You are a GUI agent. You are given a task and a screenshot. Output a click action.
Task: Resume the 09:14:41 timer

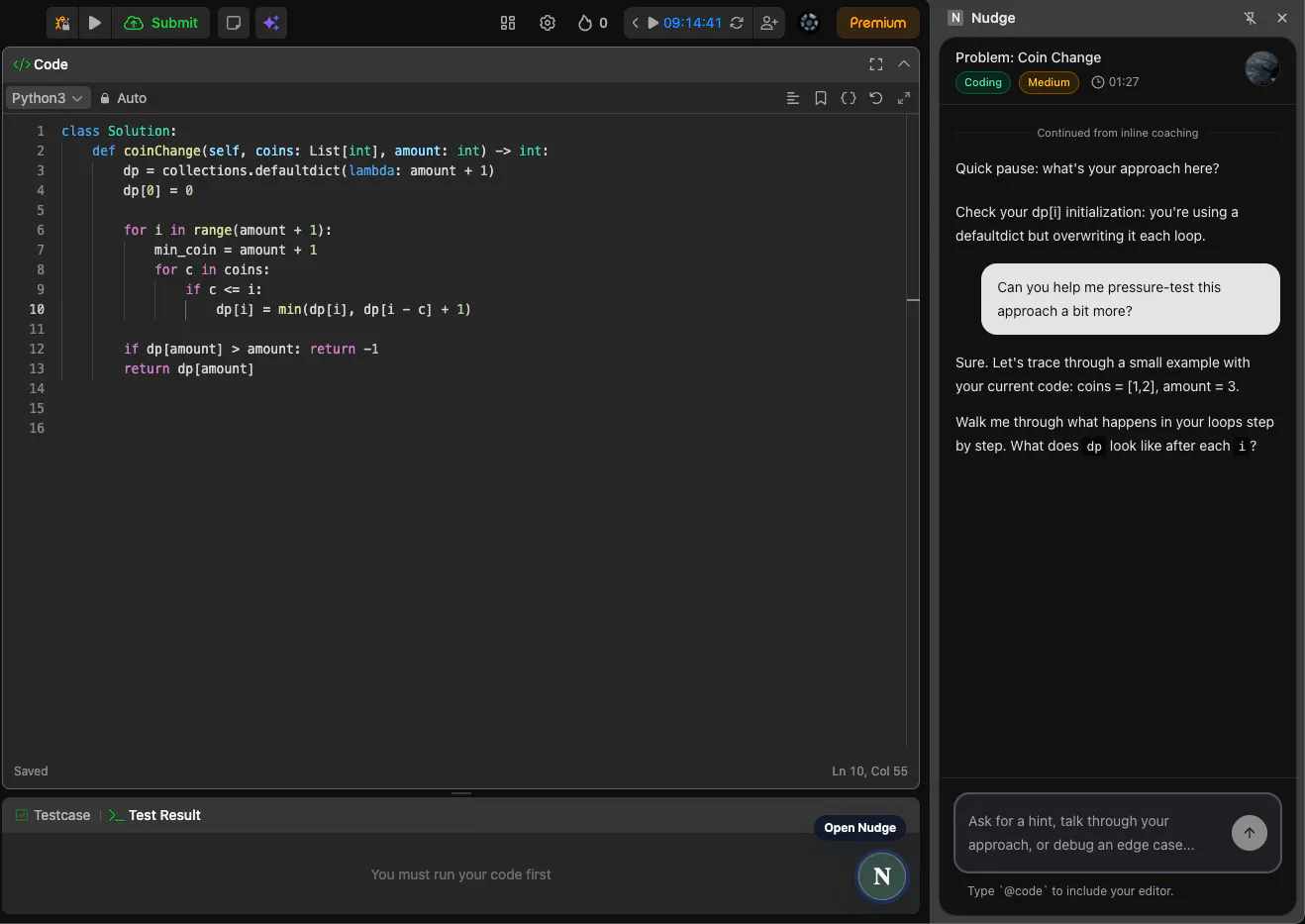pos(653,23)
